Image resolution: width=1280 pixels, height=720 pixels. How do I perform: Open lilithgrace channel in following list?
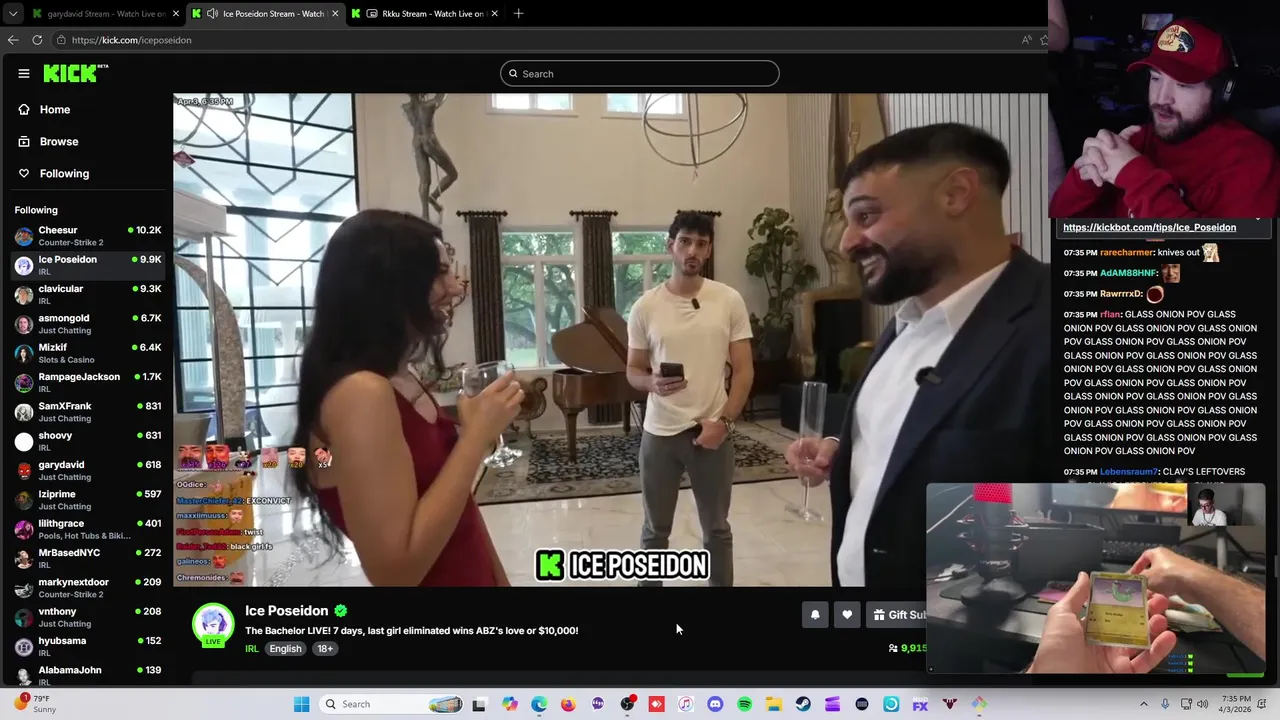click(88, 529)
